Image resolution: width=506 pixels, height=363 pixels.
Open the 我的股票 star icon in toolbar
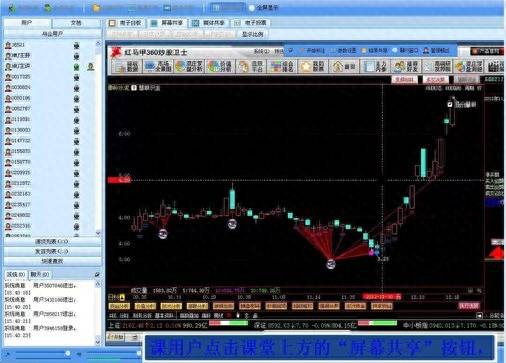pos(313,66)
